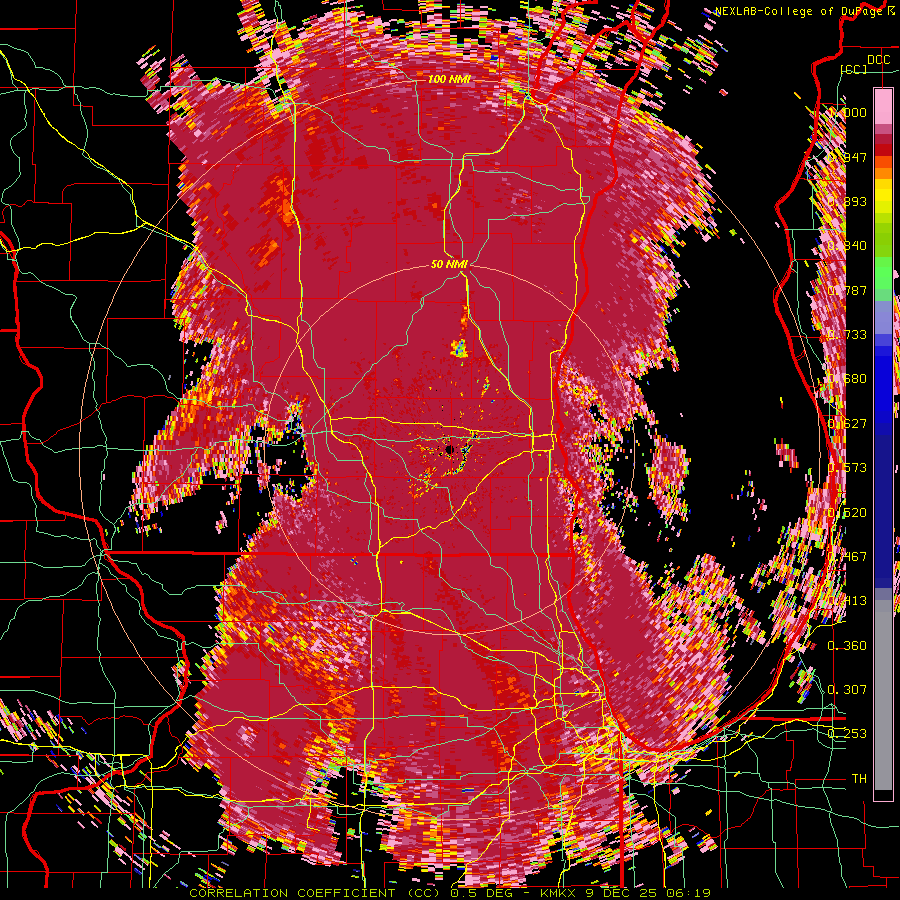Click the 06:19 timestamp
This screenshot has height=900, width=900.
(x=688, y=893)
